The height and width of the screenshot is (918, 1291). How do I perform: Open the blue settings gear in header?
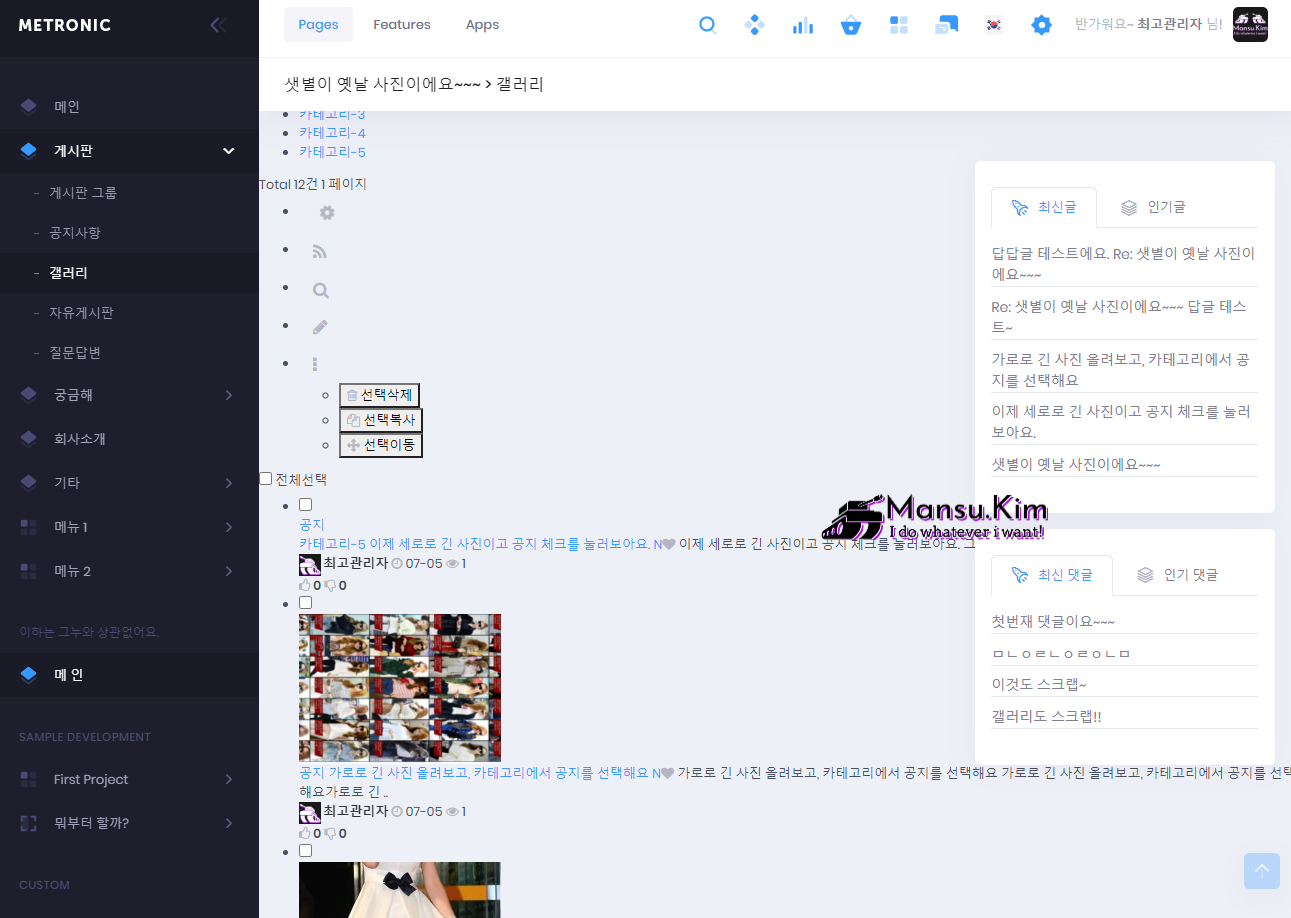point(1042,25)
